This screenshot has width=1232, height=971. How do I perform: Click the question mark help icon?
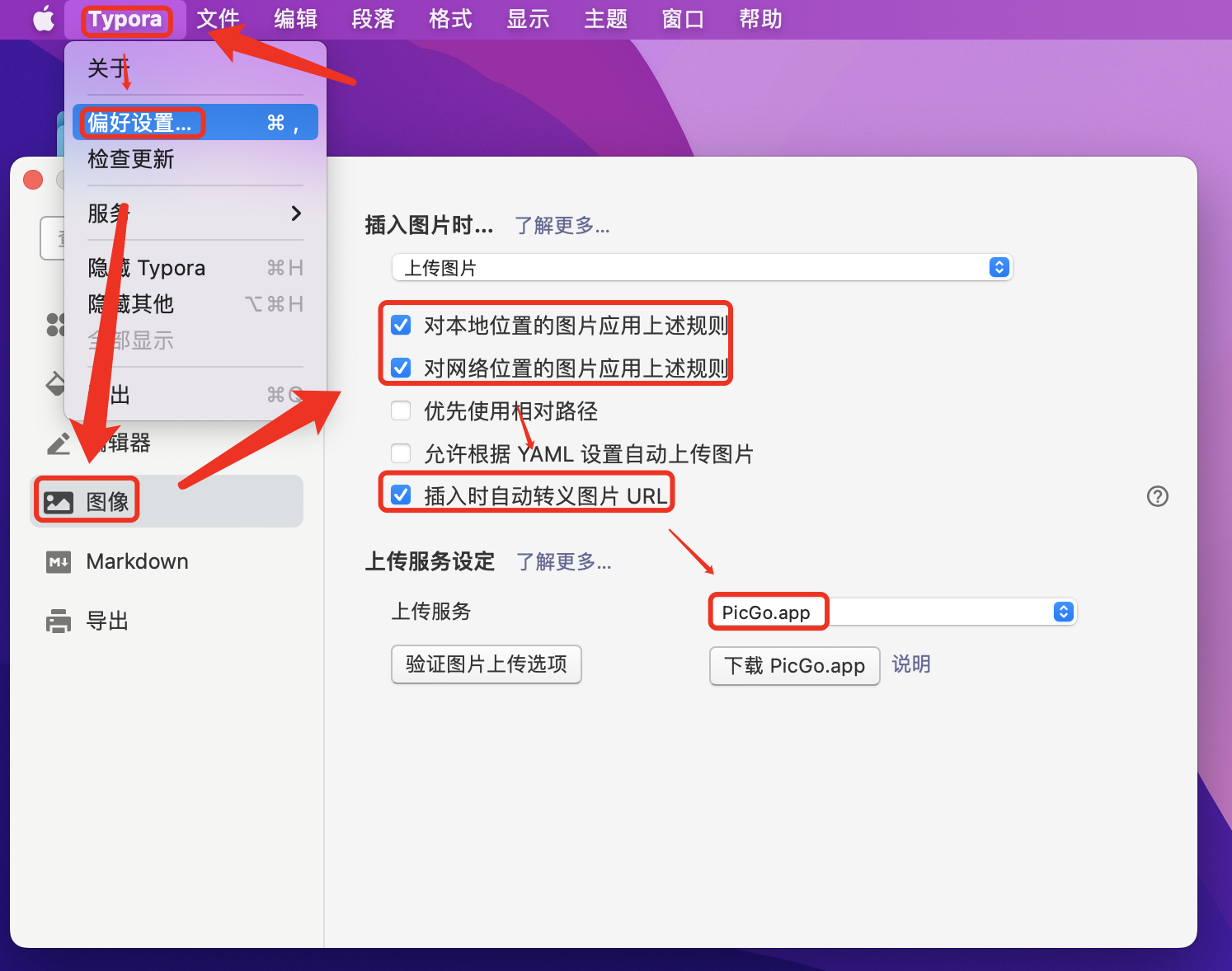click(1157, 496)
